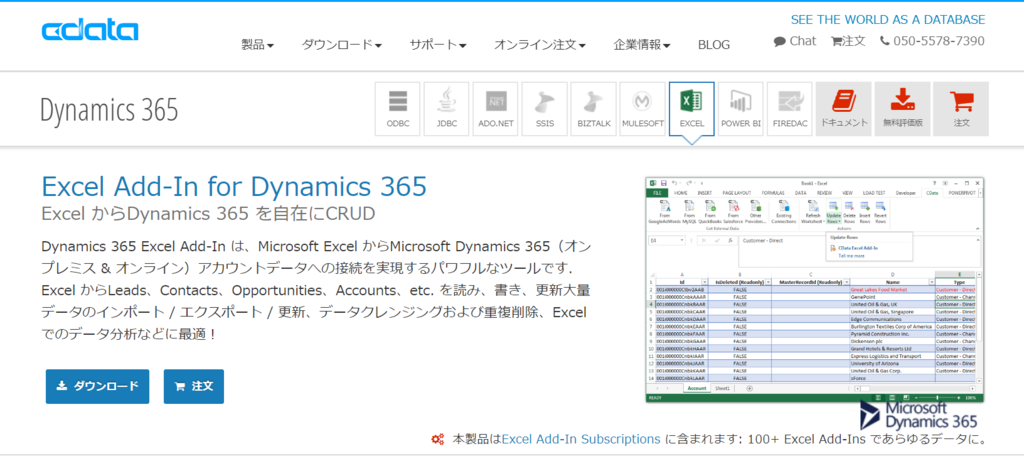Click the blue ダウンロード button

point(97,386)
